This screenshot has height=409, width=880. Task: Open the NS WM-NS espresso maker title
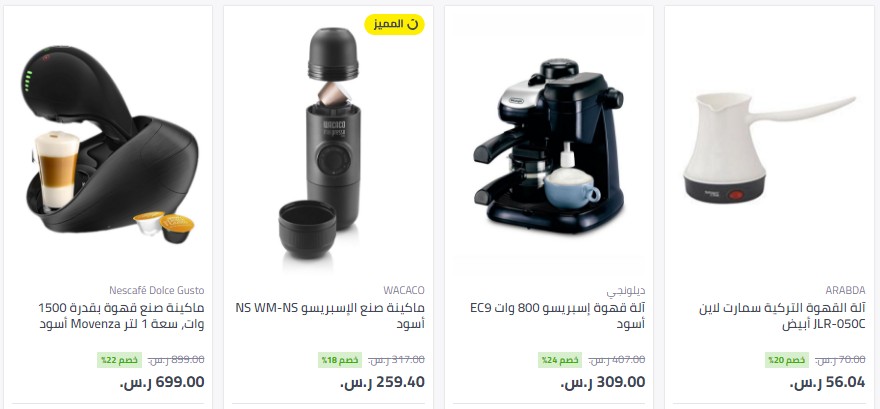tap(330, 316)
